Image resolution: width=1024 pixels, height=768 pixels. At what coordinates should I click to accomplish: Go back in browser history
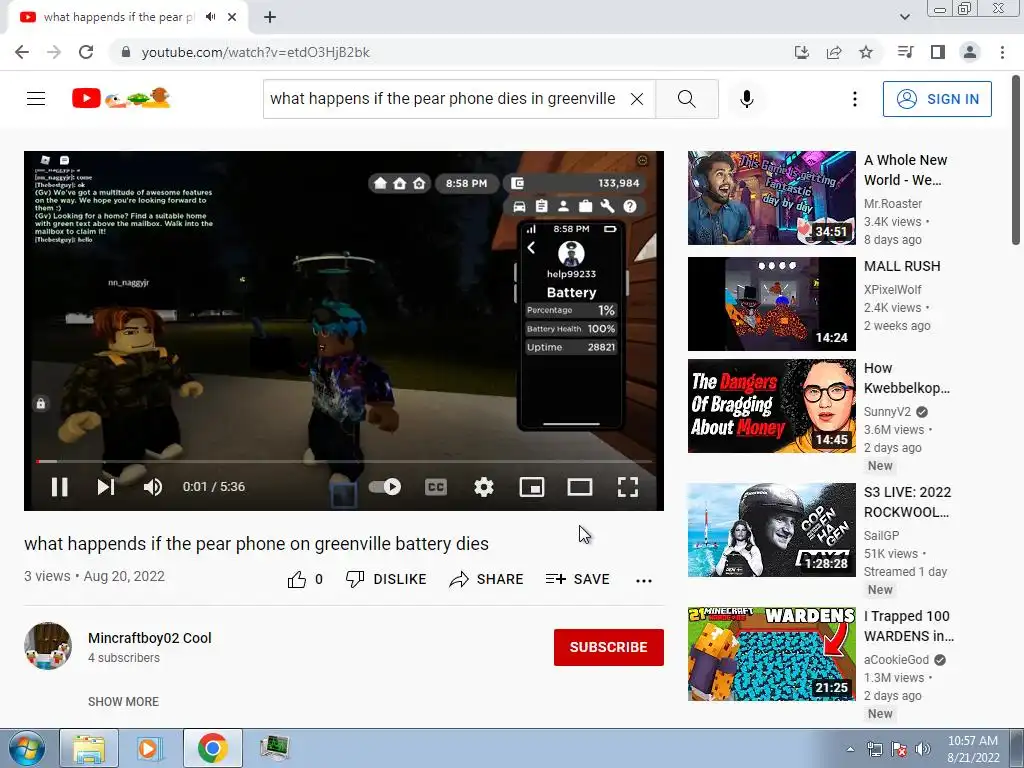[22, 52]
